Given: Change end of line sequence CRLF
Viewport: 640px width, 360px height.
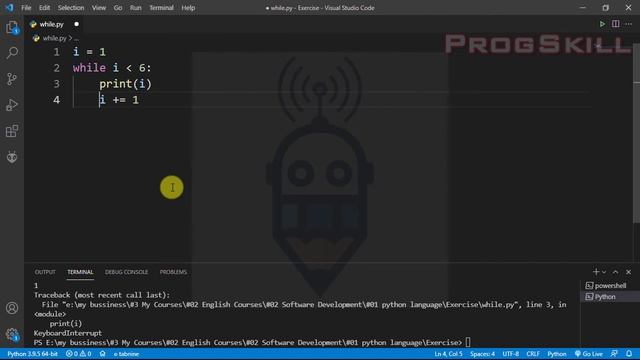Looking at the screenshot, I should pos(533,354).
